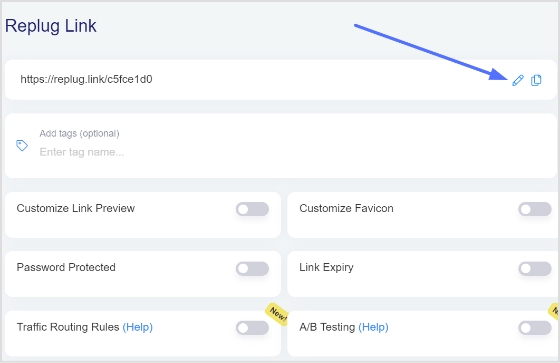The height and width of the screenshot is (363, 560).
Task: Open the Help link for Traffic Routing Rules
Action: click(138, 327)
